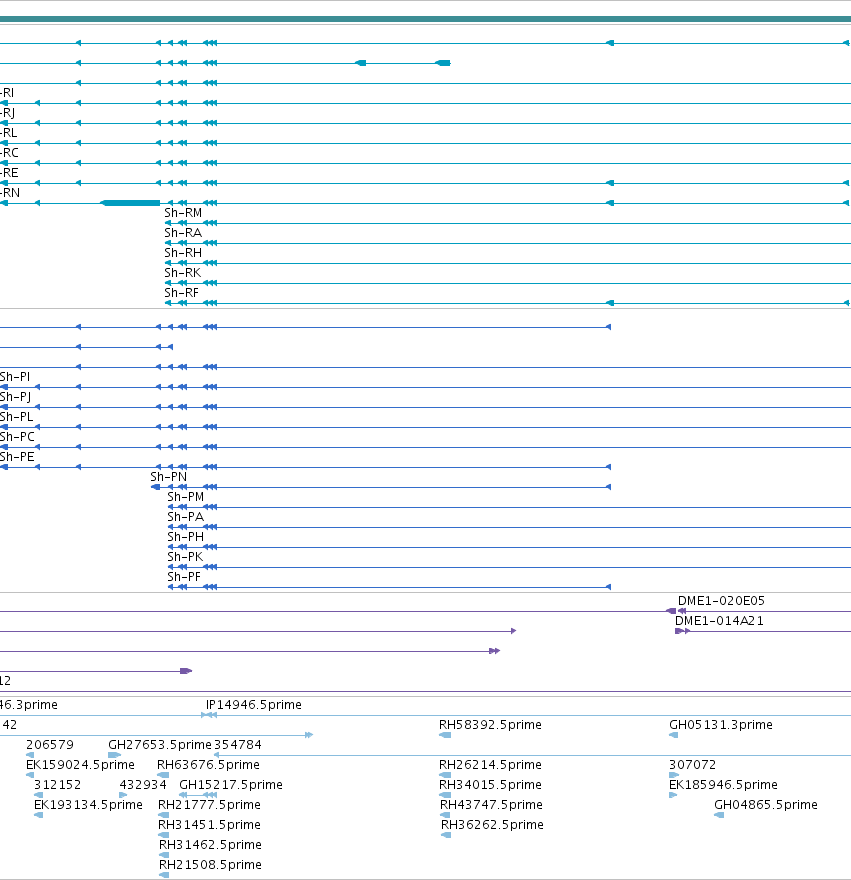Image resolution: width=851 pixels, height=880 pixels.
Task: Select the Sh-RA transcript label
Action: [x=183, y=233]
